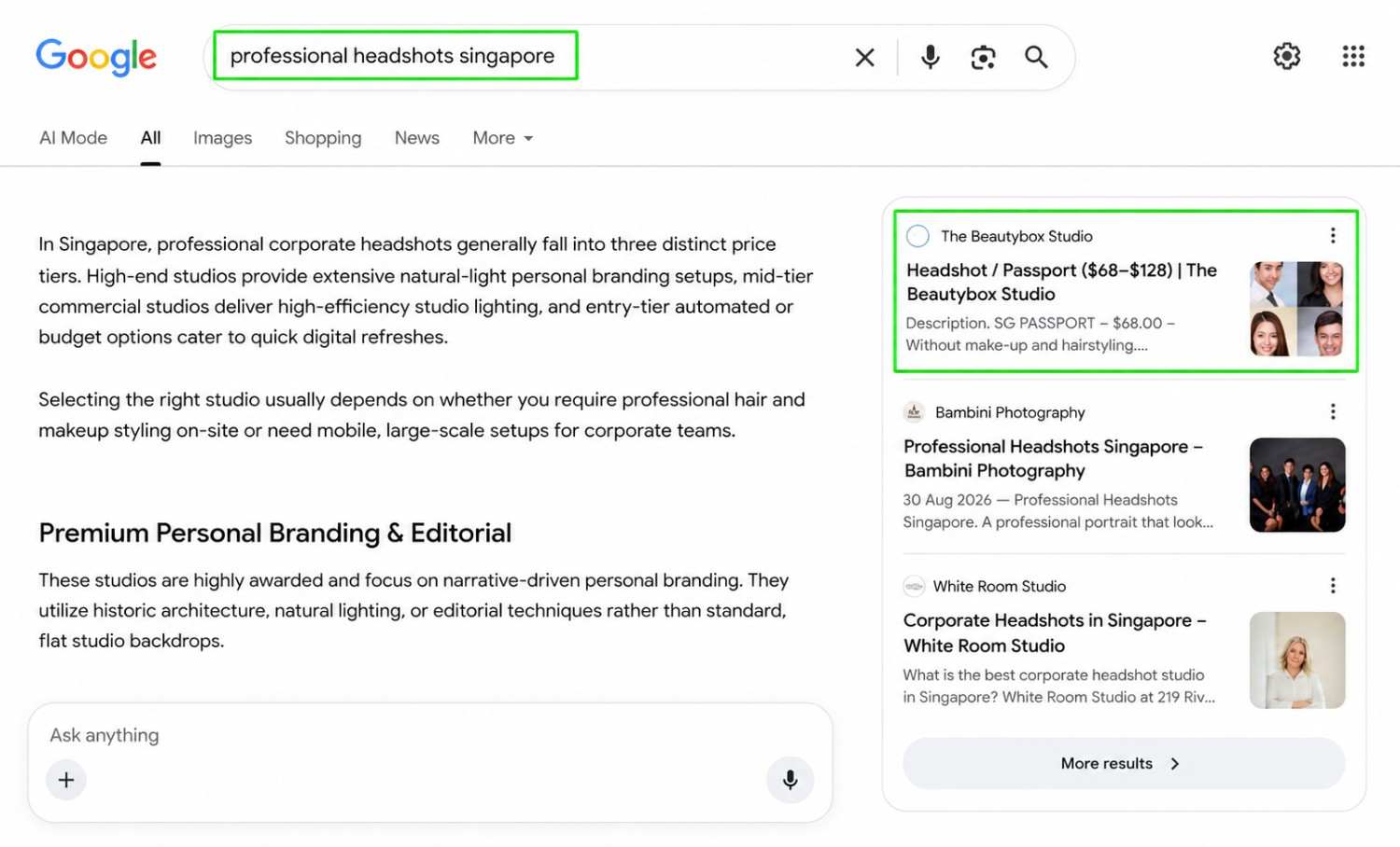1400x847 pixels.
Task: Click 'Bambini Photography' source name
Action: [x=1010, y=412]
